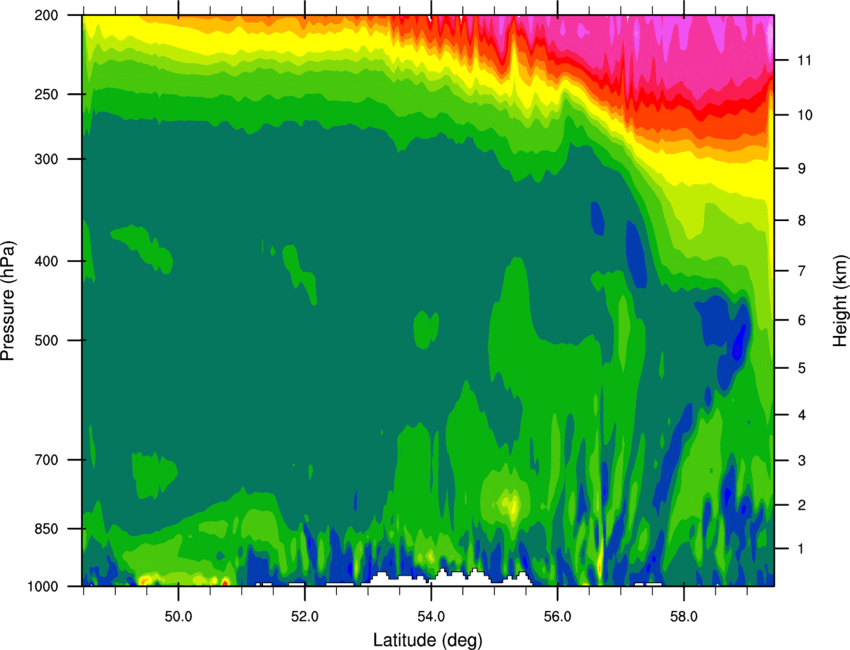This screenshot has width=850, height=650.
Task: Select the 300 pressure tick label
Action: pyautogui.click(x=46, y=159)
